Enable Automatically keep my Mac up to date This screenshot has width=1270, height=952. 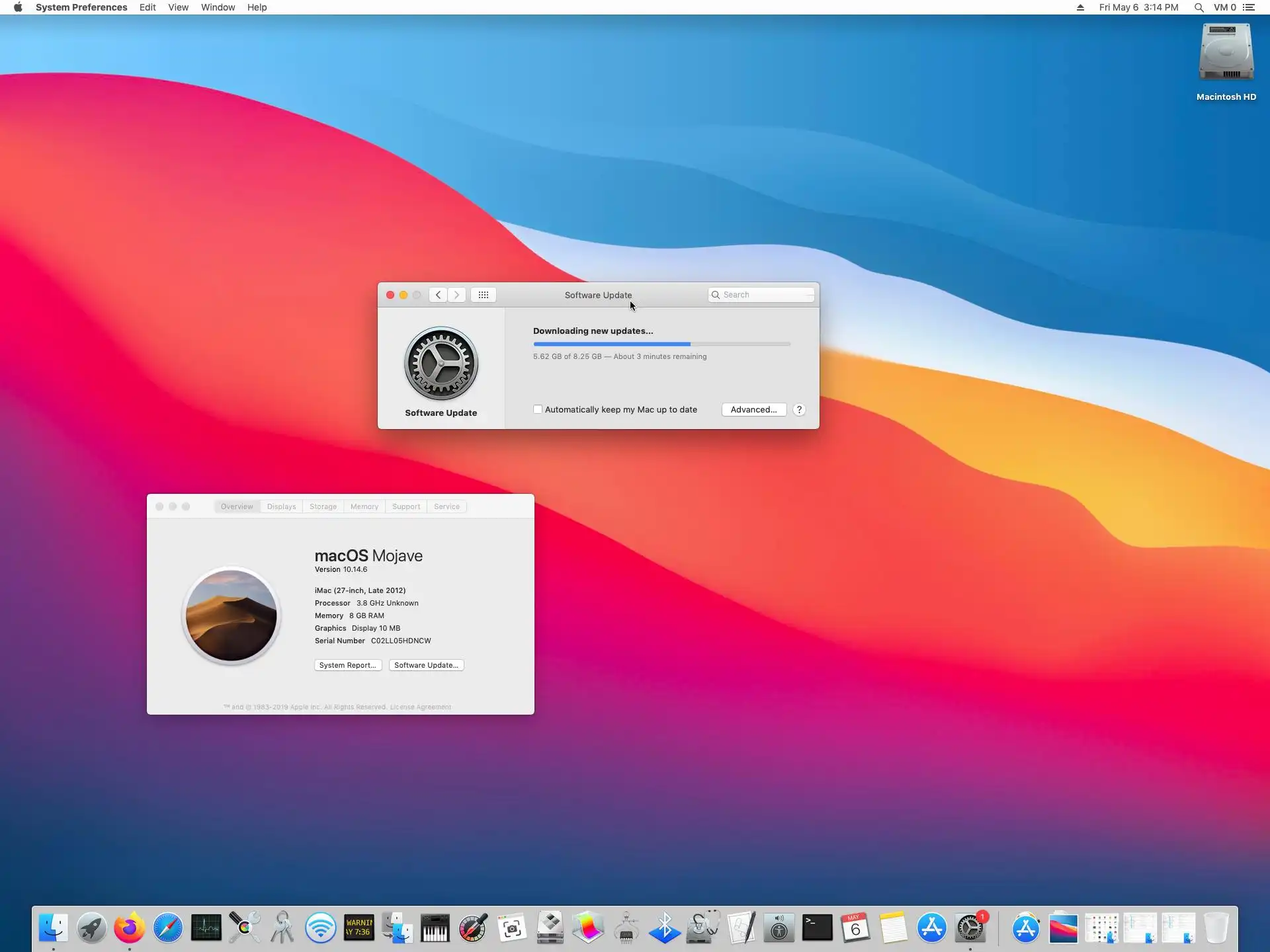pyautogui.click(x=538, y=410)
